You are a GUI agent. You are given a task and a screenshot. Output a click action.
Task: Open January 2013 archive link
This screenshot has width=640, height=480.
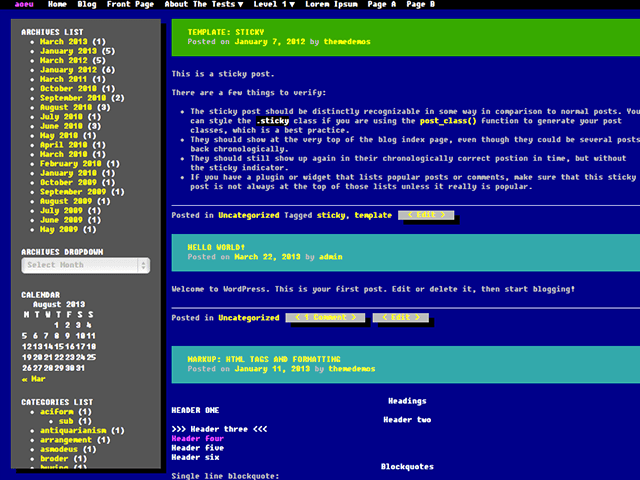68,51
